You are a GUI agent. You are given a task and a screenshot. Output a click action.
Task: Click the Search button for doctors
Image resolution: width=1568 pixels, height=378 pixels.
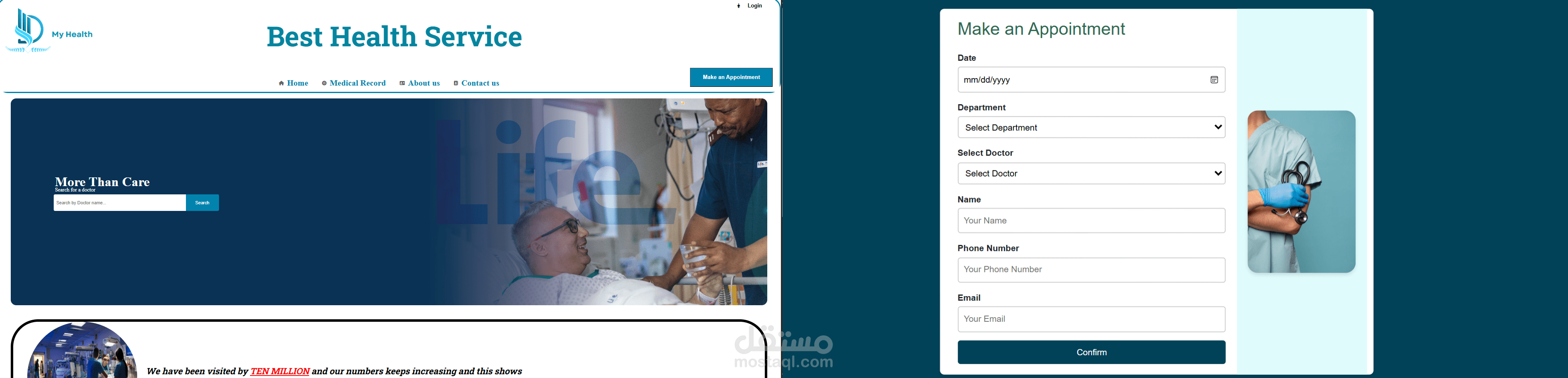click(x=202, y=203)
